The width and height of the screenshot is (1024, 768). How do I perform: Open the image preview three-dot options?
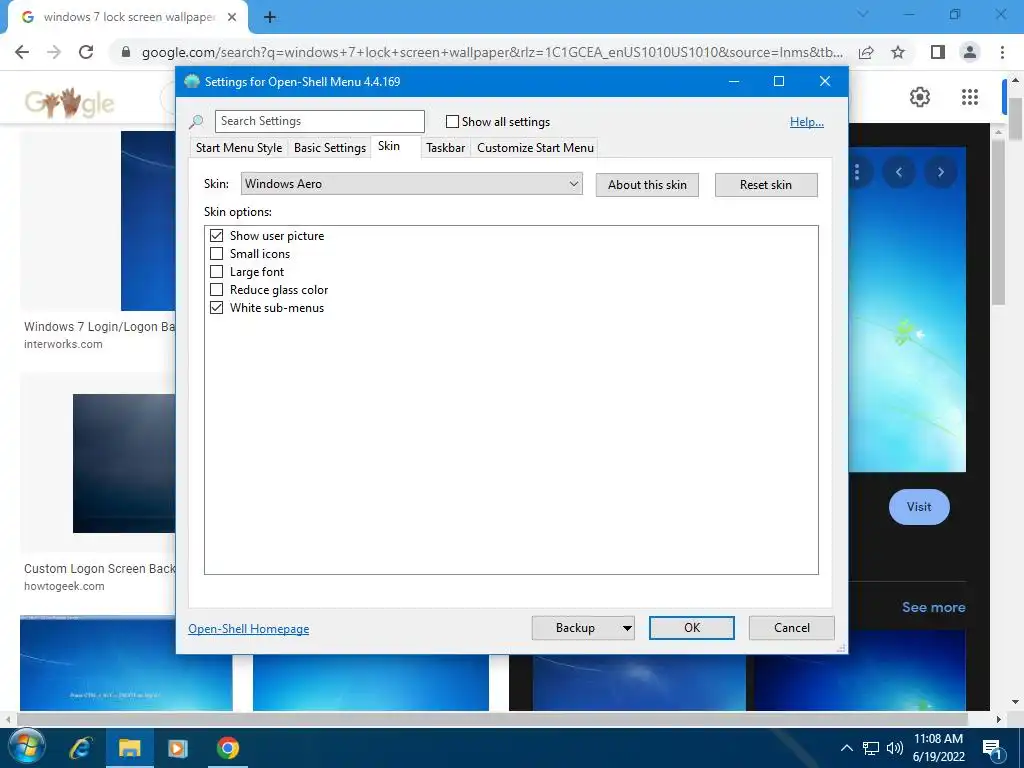coord(857,172)
